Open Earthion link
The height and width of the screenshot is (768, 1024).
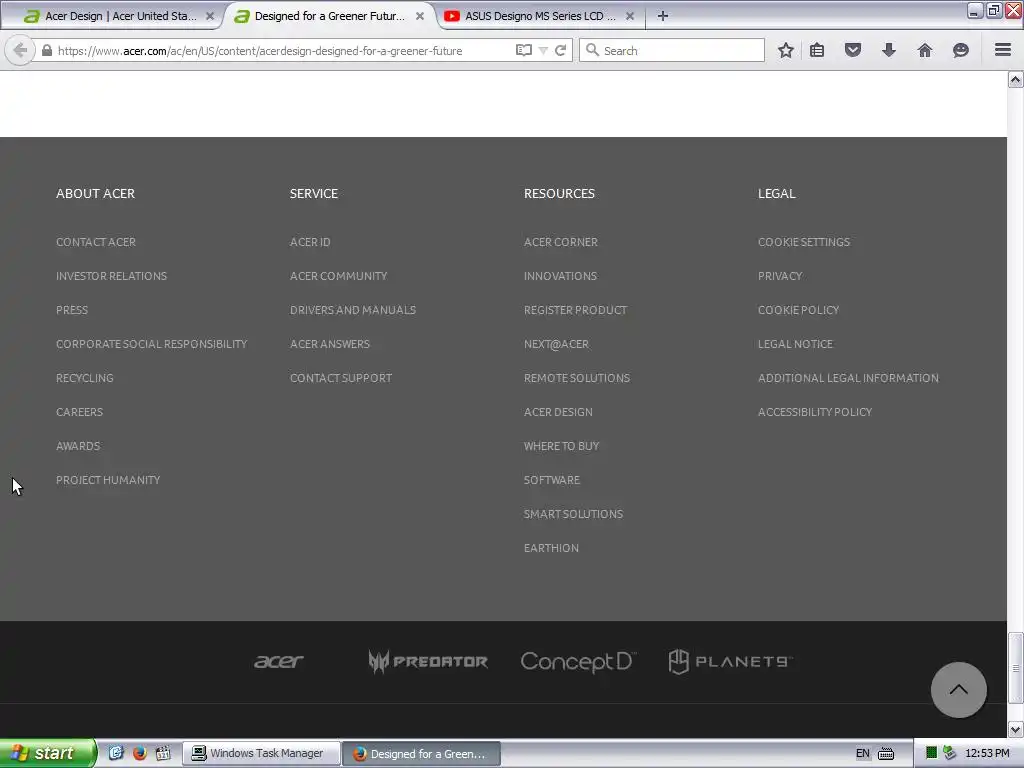tap(551, 547)
